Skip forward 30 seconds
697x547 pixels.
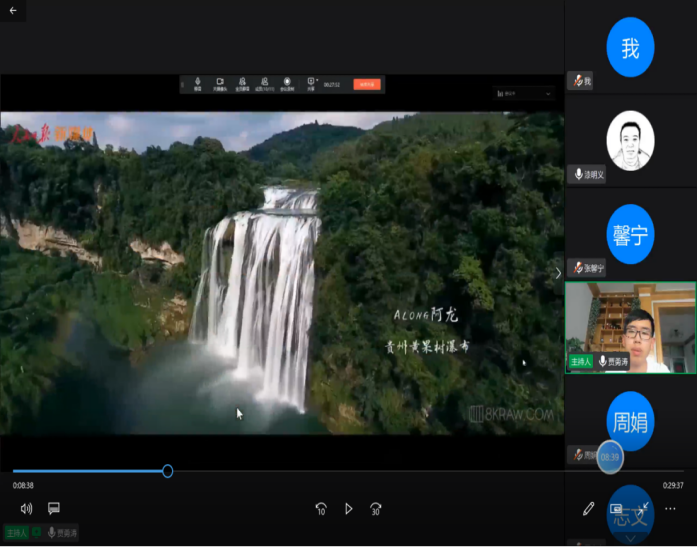point(376,509)
